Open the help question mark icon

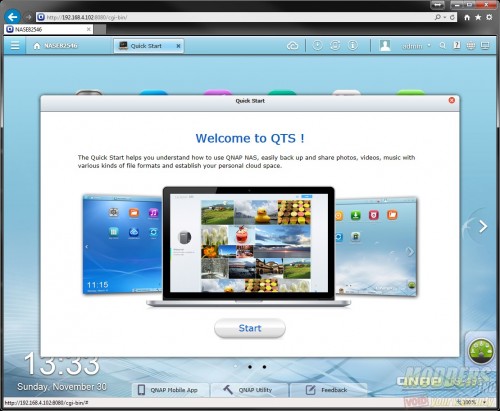[x=457, y=45]
